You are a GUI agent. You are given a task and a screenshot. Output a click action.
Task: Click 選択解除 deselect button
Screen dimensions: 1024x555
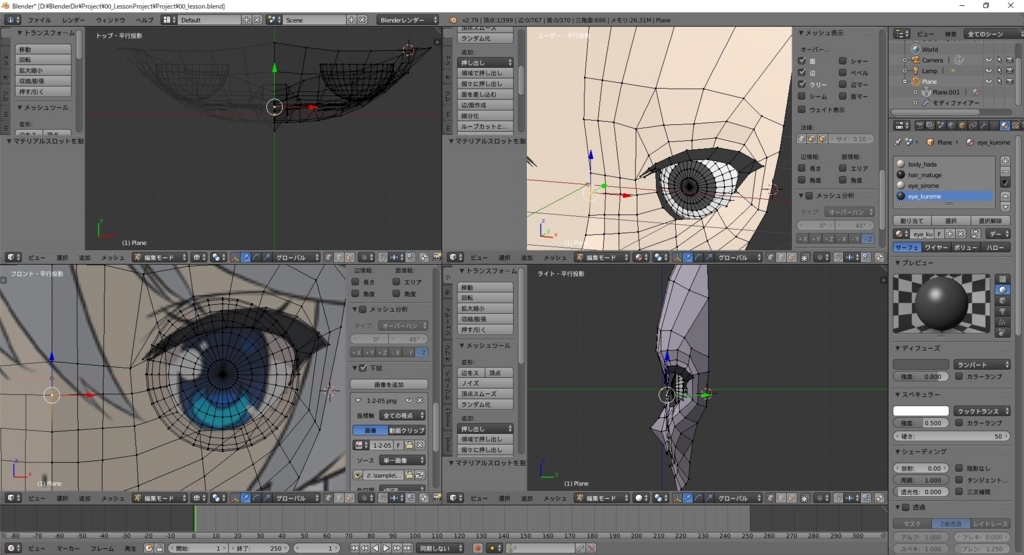tap(990, 221)
